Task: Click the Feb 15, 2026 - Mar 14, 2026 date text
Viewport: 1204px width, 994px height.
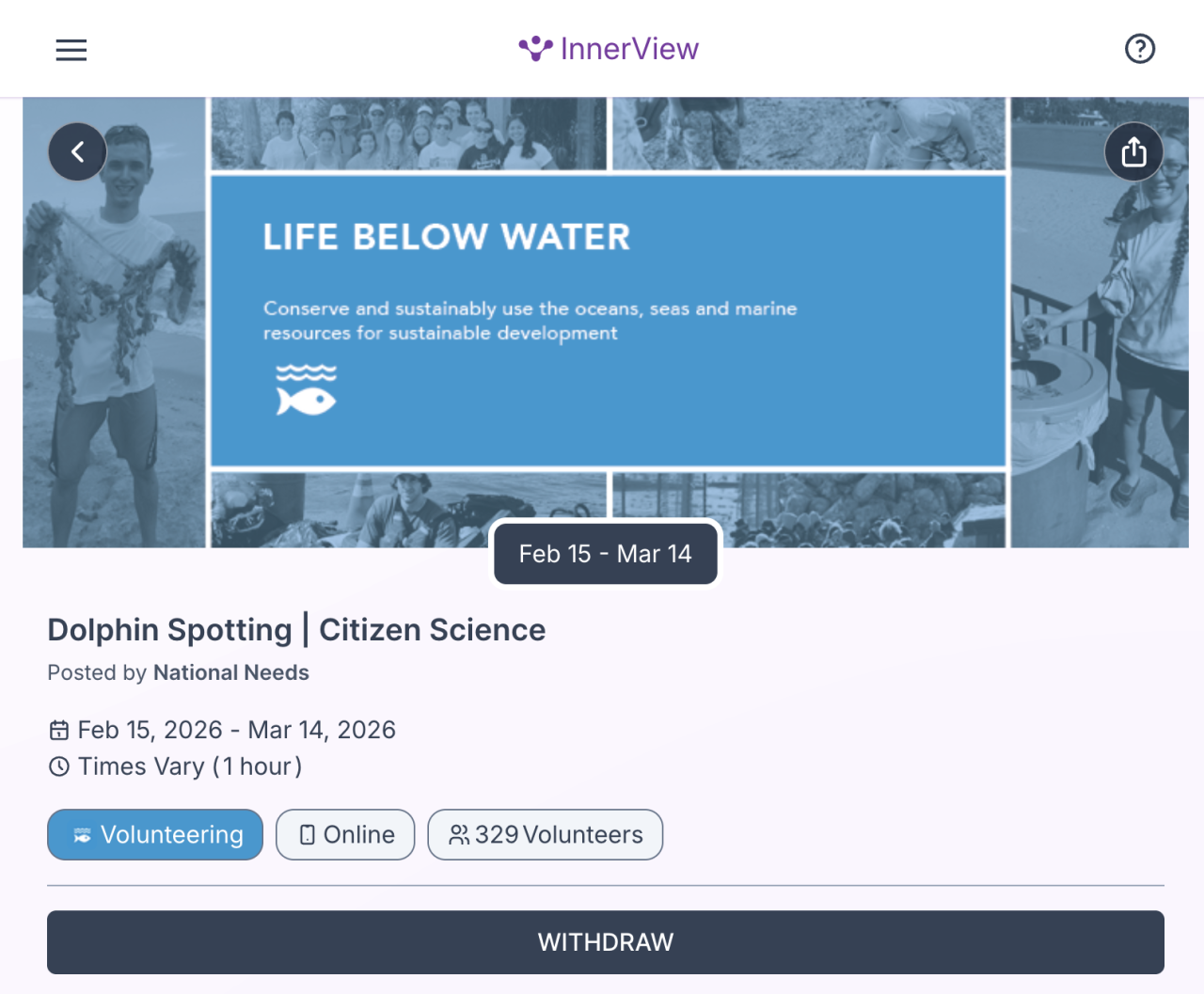Action: point(237,731)
